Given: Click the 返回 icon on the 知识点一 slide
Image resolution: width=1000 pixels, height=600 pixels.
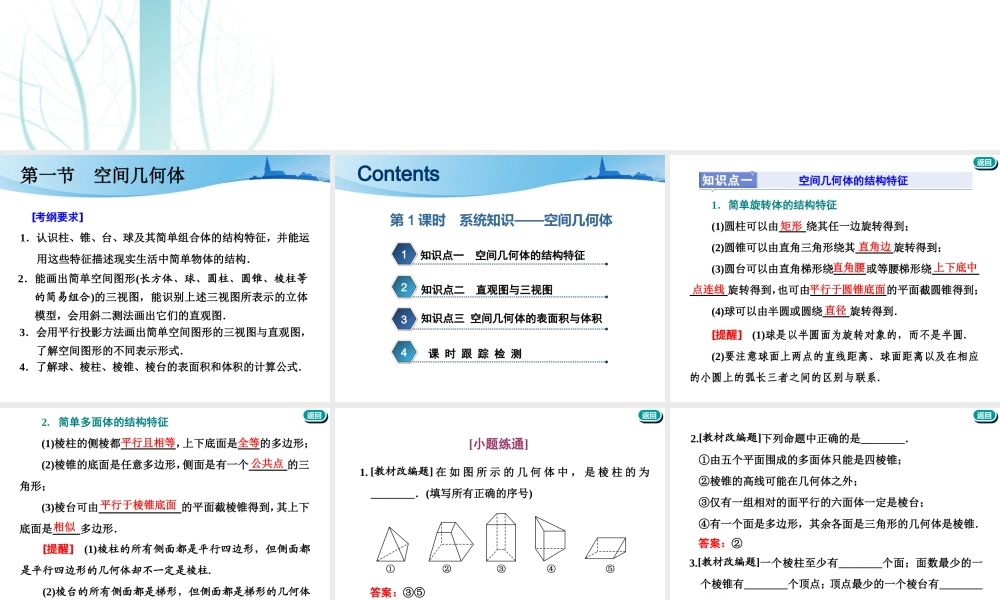Looking at the screenshot, I should [x=984, y=163].
